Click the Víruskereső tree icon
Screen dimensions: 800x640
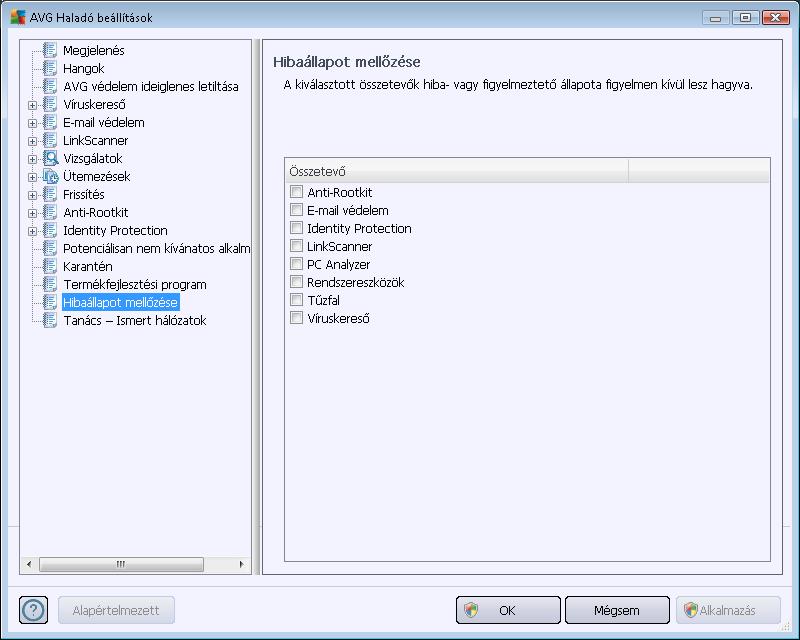pos(50,104)
